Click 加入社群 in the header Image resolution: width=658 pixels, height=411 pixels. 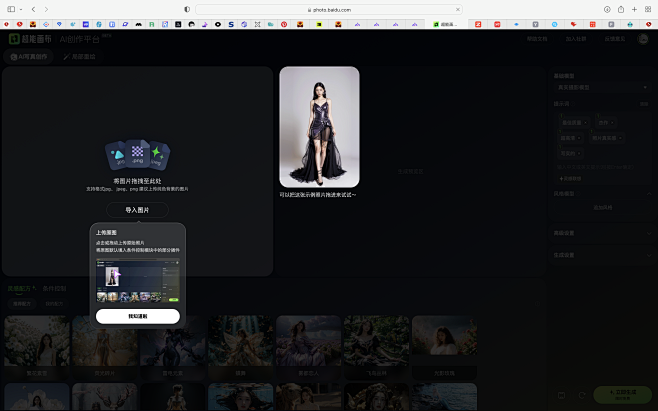point(576,39)
